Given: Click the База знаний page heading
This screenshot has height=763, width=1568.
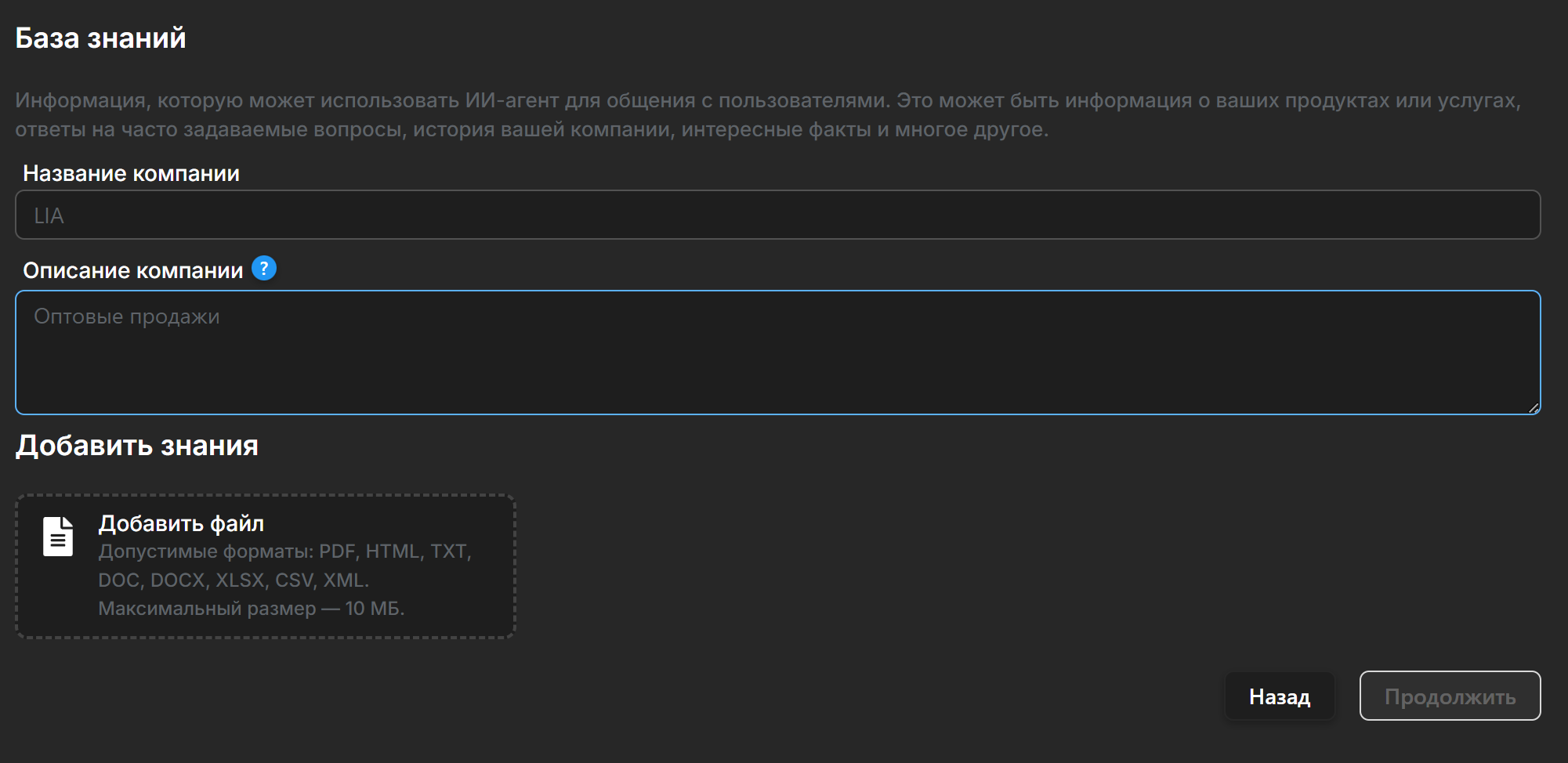Looking at the screenshot, I should [x=100, y=38].
